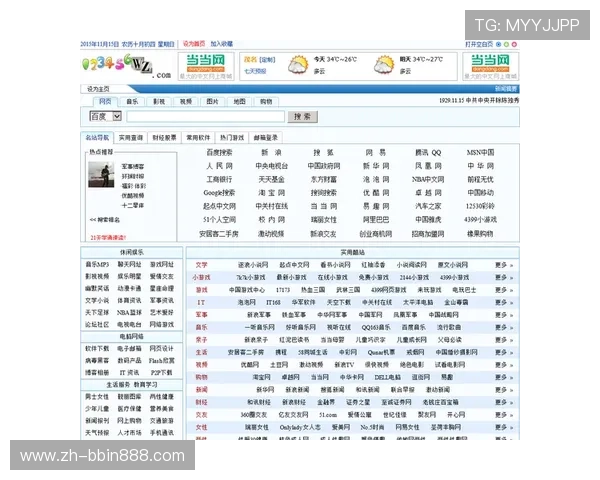This screenshot has width=600, height=480.
Task: Switch to the 购物 search tab
Action: tap(266, 102)
